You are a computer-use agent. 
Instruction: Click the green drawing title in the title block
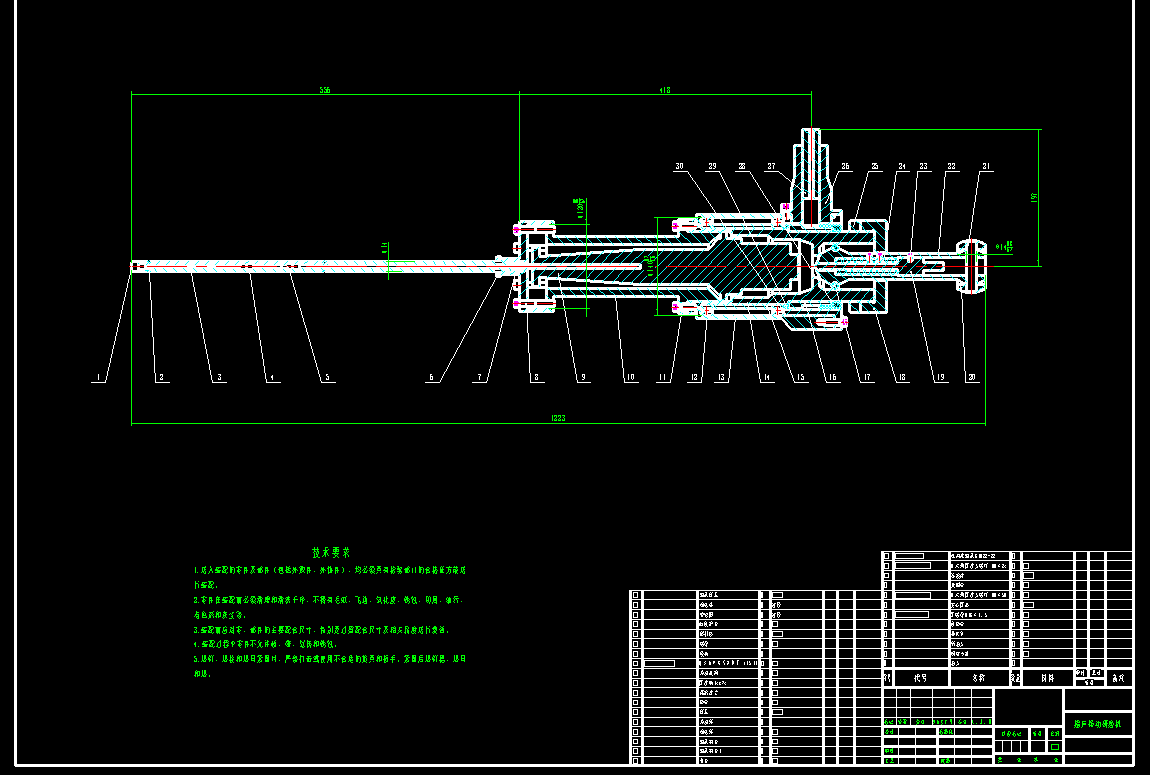point(1097,724)
